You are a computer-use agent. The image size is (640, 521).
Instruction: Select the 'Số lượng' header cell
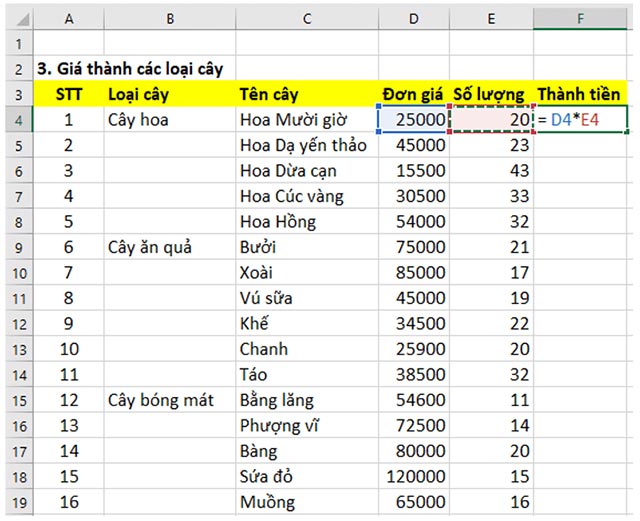(492, 94)
